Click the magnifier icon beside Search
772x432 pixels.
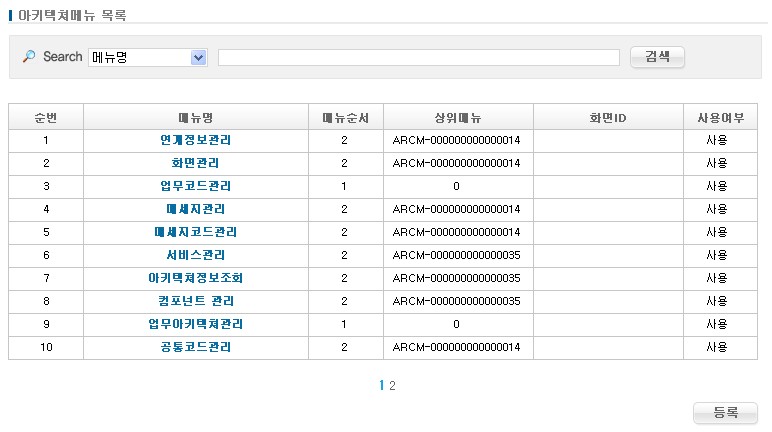[x=28, y=57]
